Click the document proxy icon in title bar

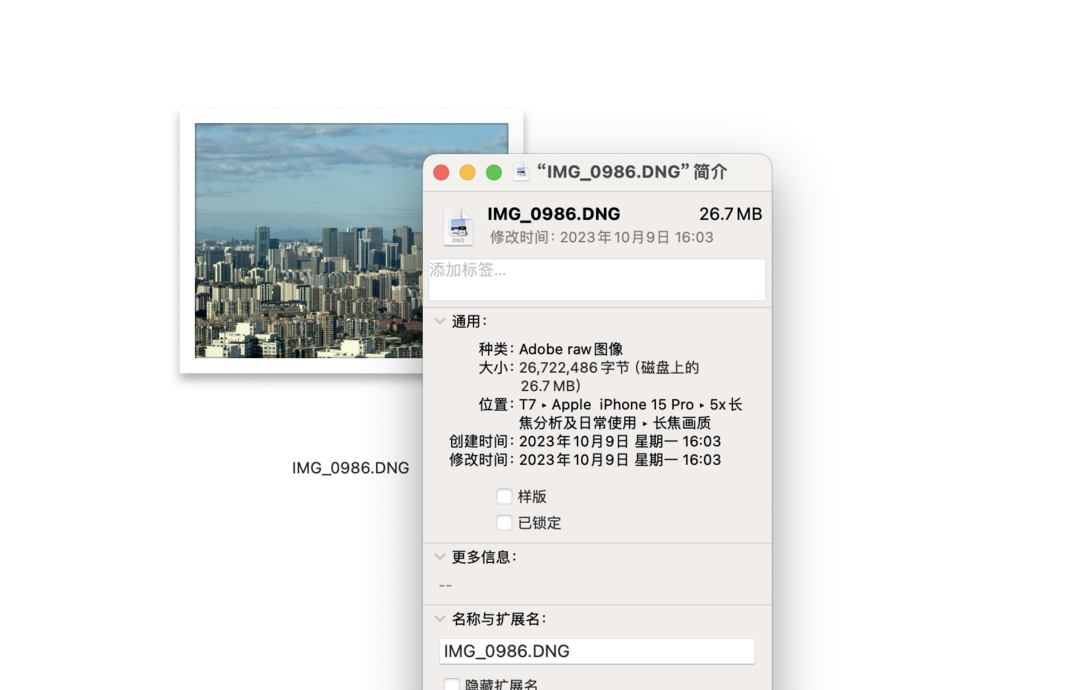pos(521,172)
